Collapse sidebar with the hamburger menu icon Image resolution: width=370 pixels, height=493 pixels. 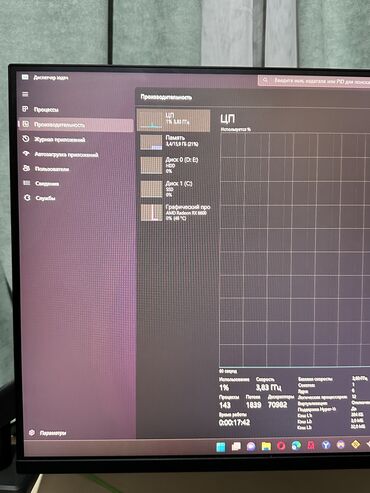[25, 94]
